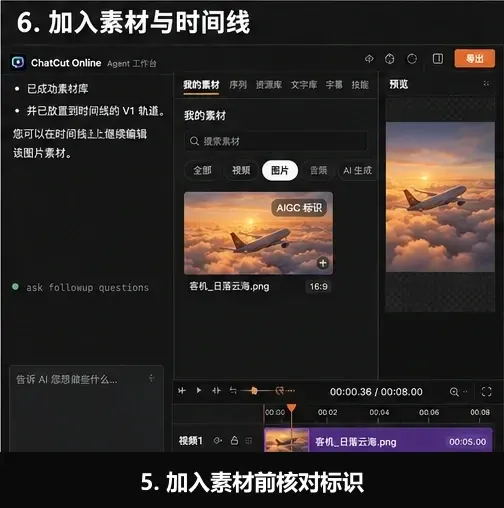Click the plus icon on airplane thumbnail
504x508 pixels.
pos(323,263)
